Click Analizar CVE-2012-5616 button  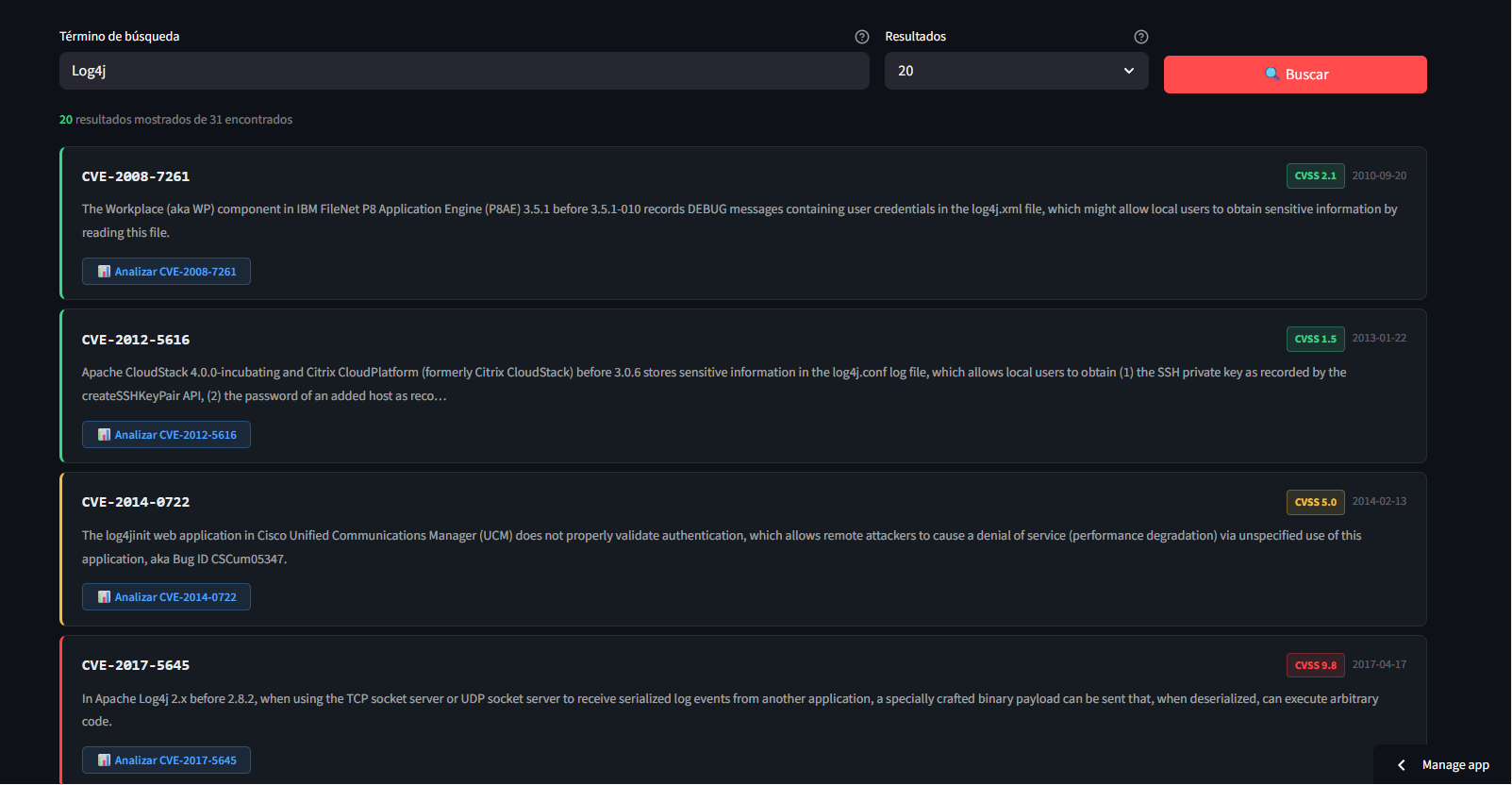166,435
